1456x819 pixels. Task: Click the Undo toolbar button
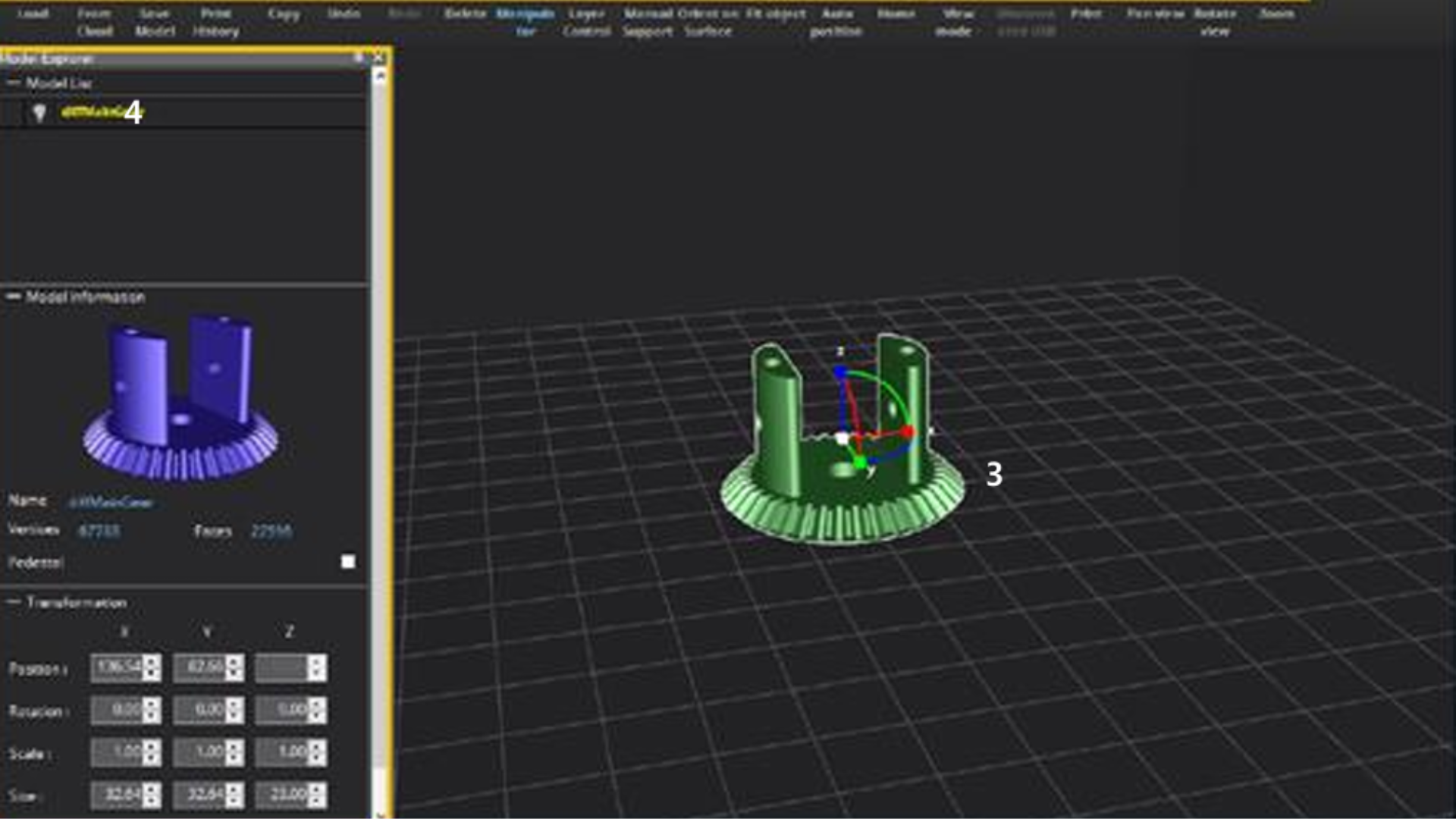pyautogui.click(x=344, y=14)
